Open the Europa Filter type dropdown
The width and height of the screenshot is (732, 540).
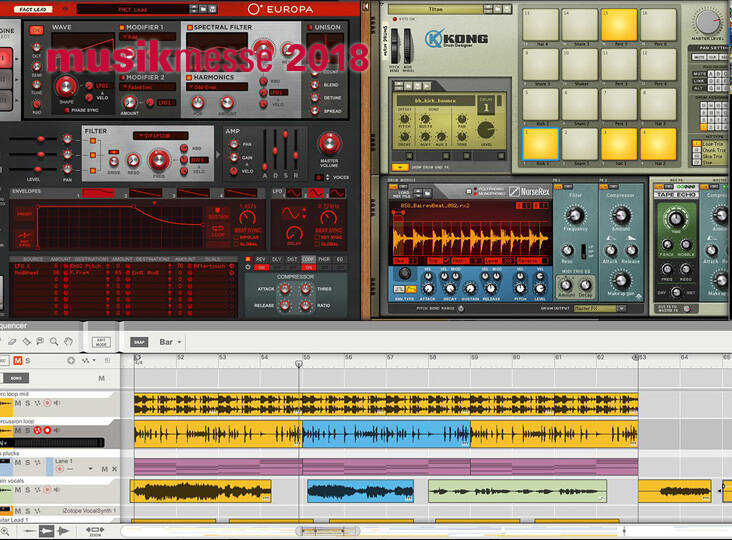161,135
